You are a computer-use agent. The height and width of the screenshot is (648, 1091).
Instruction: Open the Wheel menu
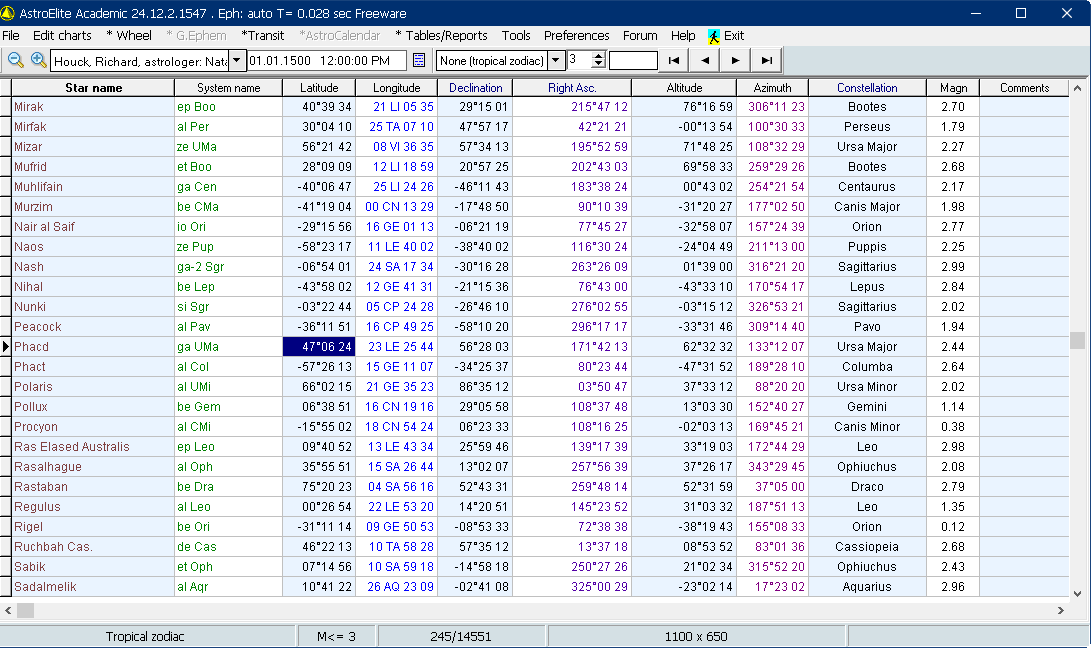pos(129,36)
